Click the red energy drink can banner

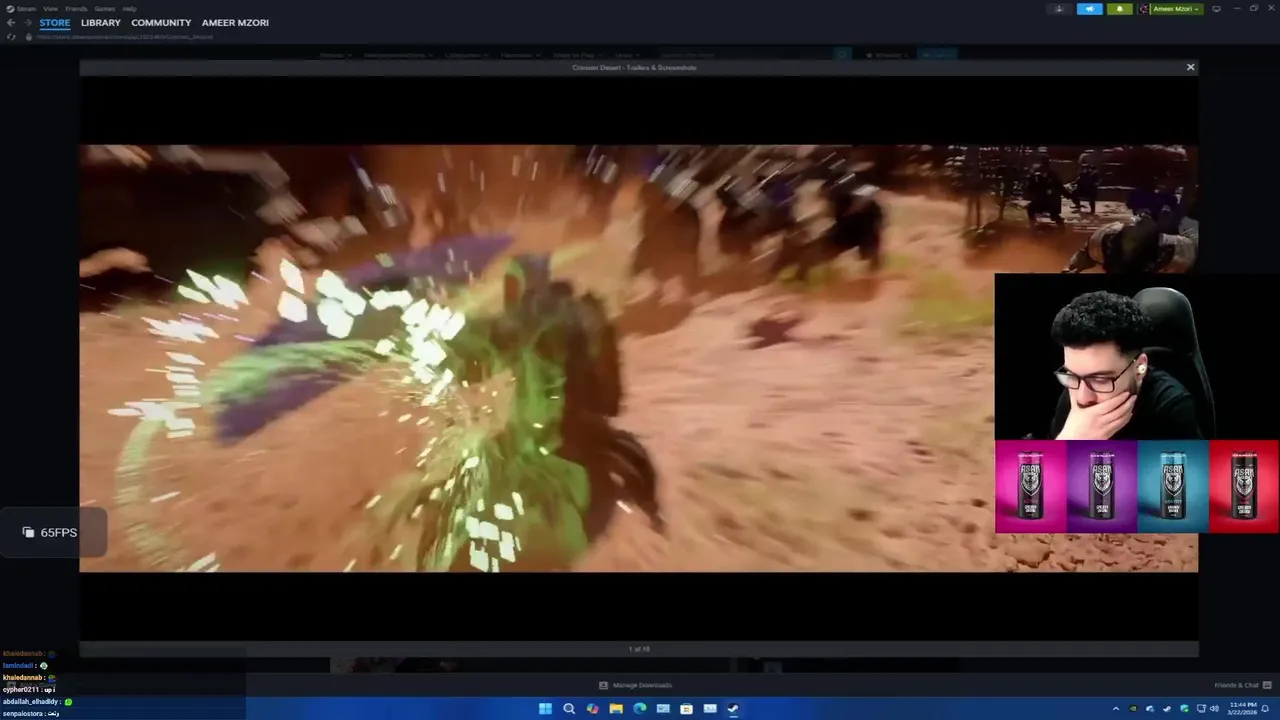click(x=1244, y=486)
